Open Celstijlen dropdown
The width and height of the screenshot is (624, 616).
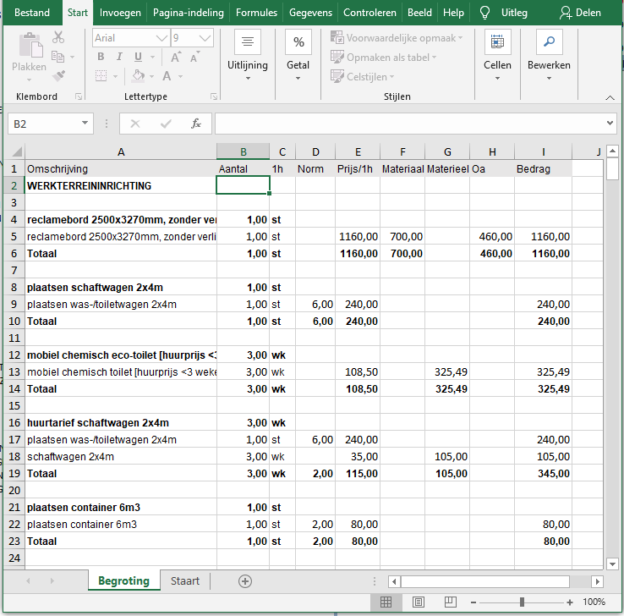pyautogui.click(x=362, y=76)
